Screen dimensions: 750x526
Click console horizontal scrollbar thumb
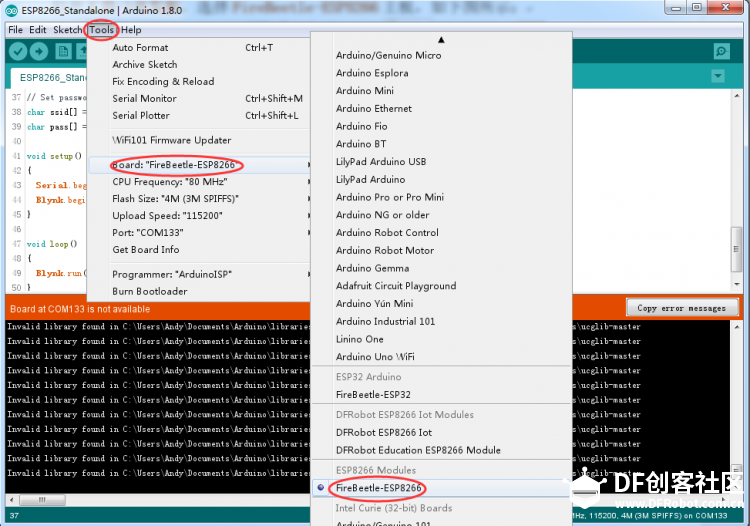coord(42,500)
